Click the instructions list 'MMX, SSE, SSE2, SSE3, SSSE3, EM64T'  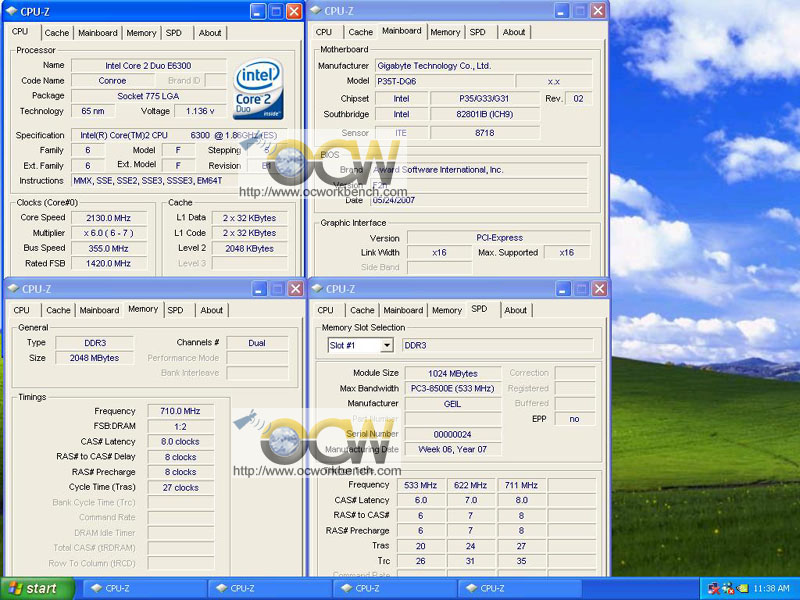click(x=148, y=181)
